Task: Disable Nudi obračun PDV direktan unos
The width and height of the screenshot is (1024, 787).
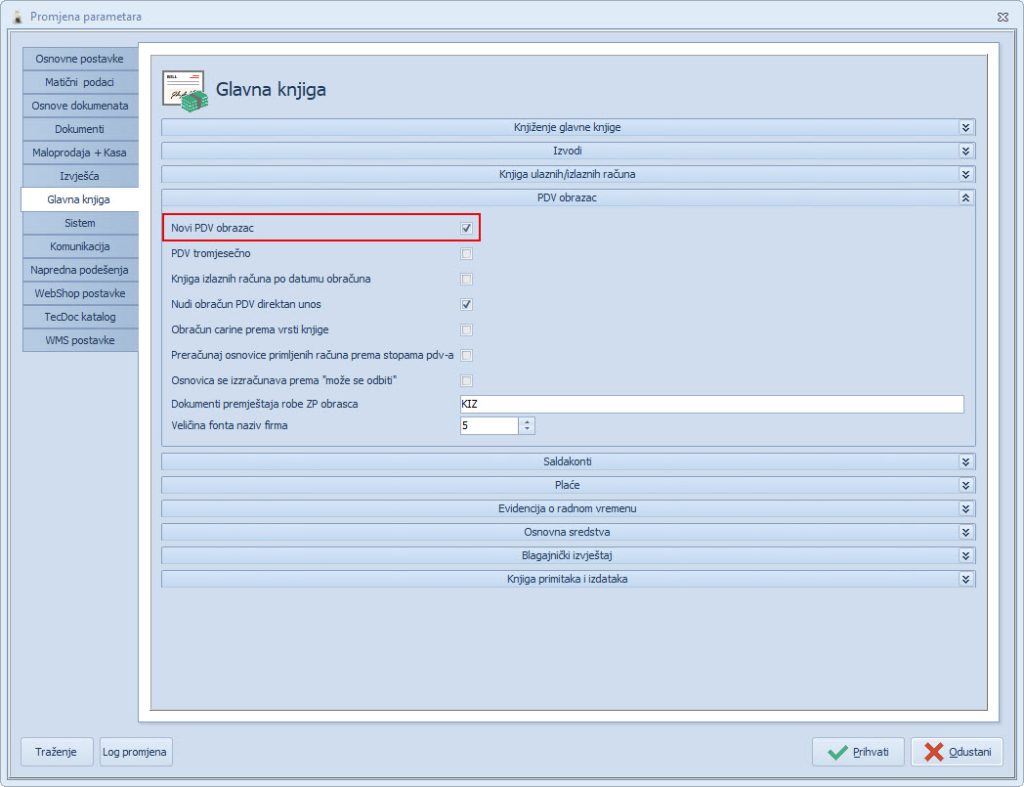Action: pos(466,304)
